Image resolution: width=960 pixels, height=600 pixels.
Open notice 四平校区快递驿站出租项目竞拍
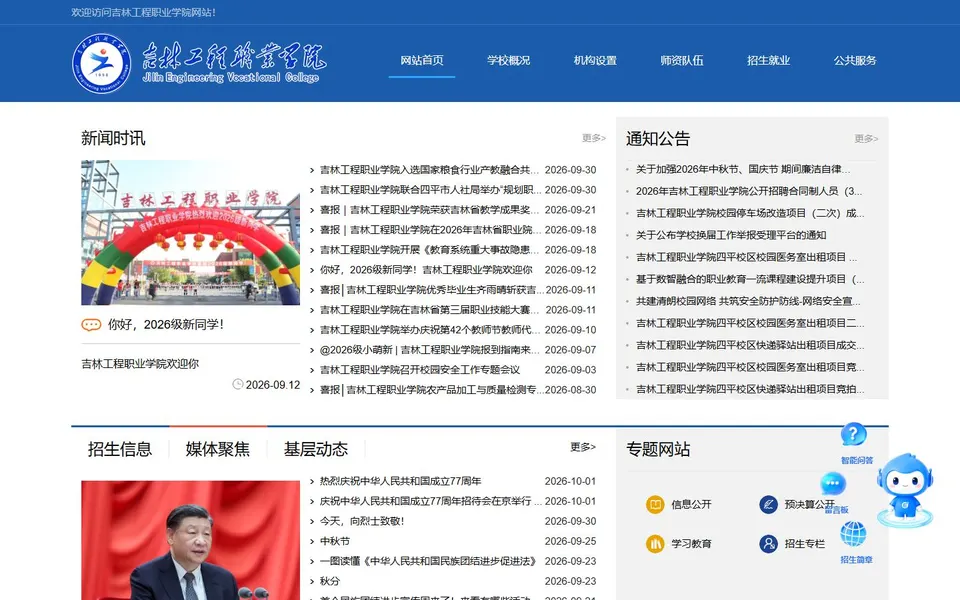click(x=750, y=389)
